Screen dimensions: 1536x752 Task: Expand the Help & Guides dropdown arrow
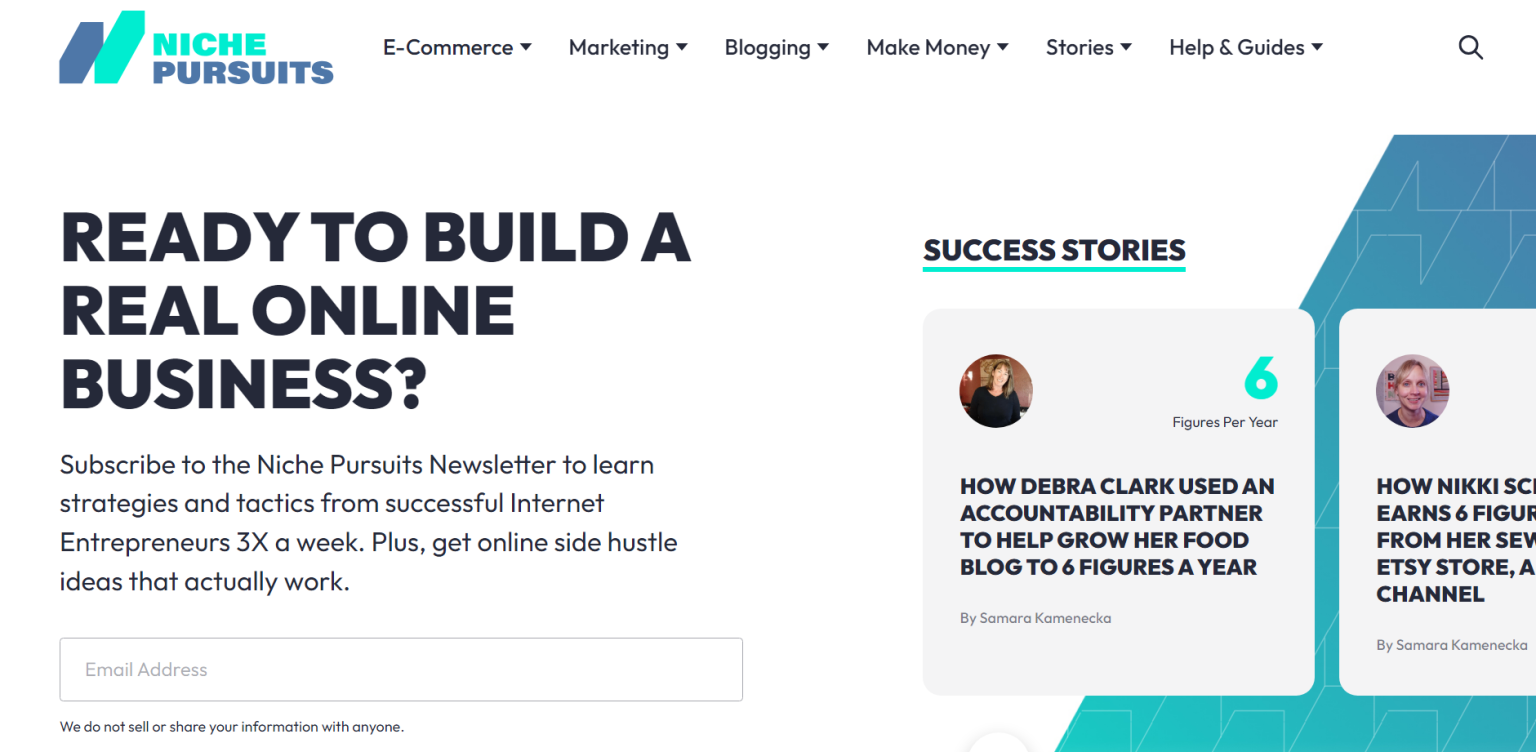[x=1317, y=47]
